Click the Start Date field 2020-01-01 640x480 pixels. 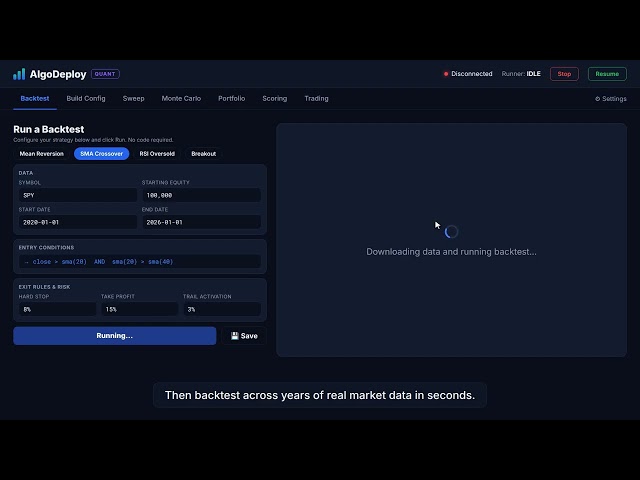click(x=78, y=222)
